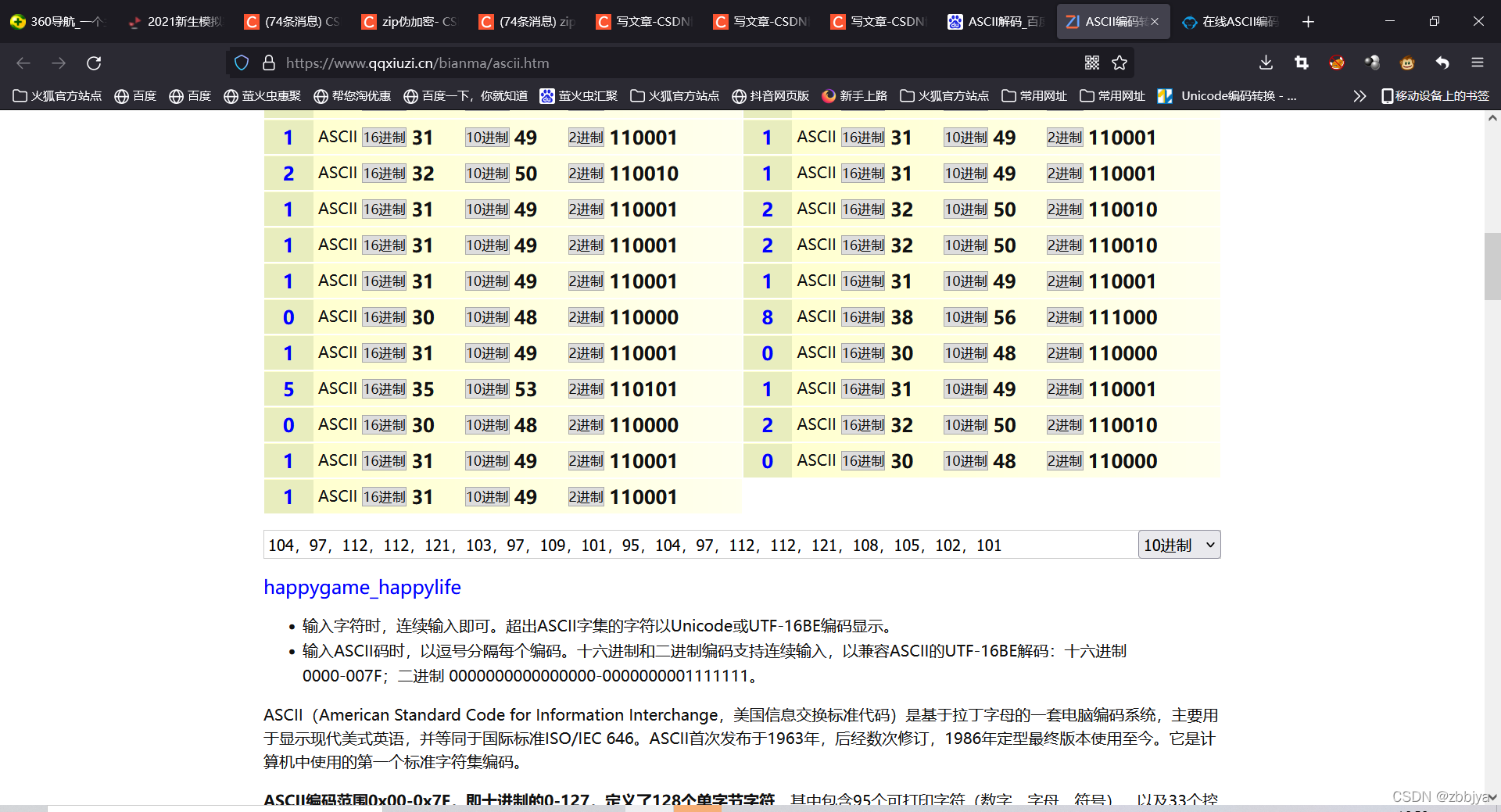
Task: Open tracking protection shield in address bar
Action: pos(242,63)
